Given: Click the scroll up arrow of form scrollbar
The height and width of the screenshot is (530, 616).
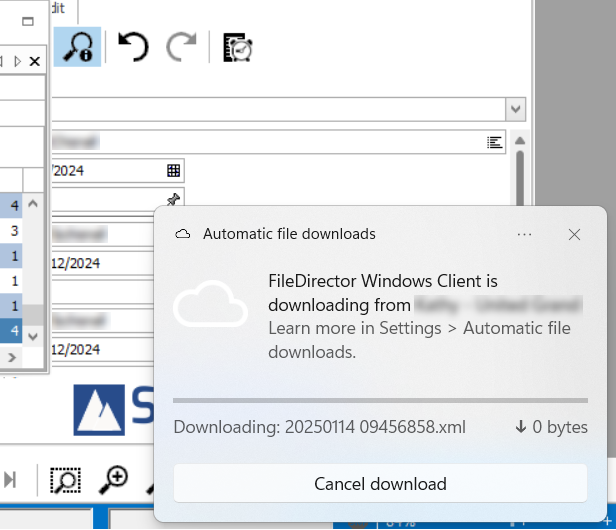Looking at the screenshot, I should (x=520, y=140).
